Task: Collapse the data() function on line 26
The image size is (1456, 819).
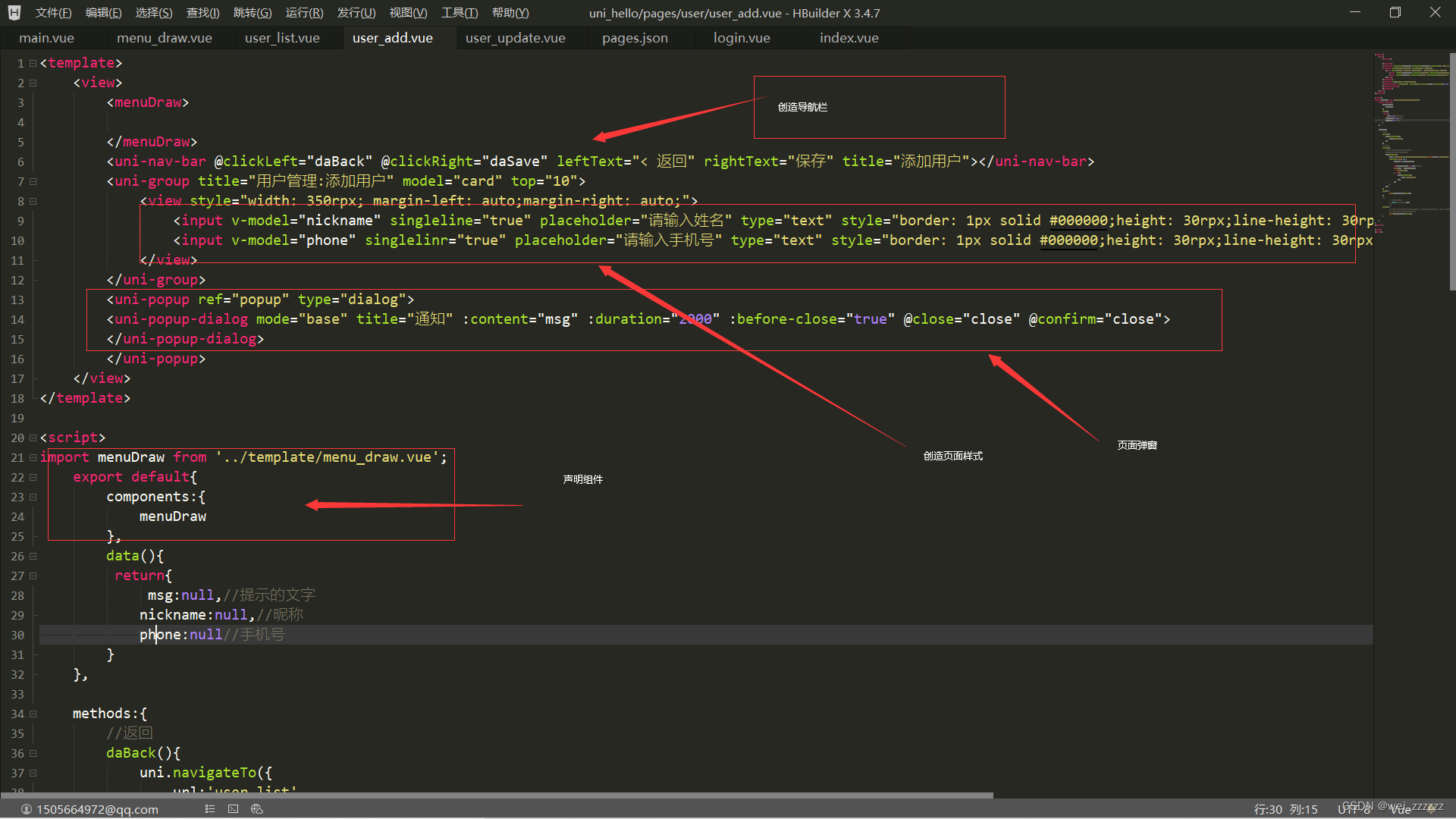Action: [x=33, y=556]
